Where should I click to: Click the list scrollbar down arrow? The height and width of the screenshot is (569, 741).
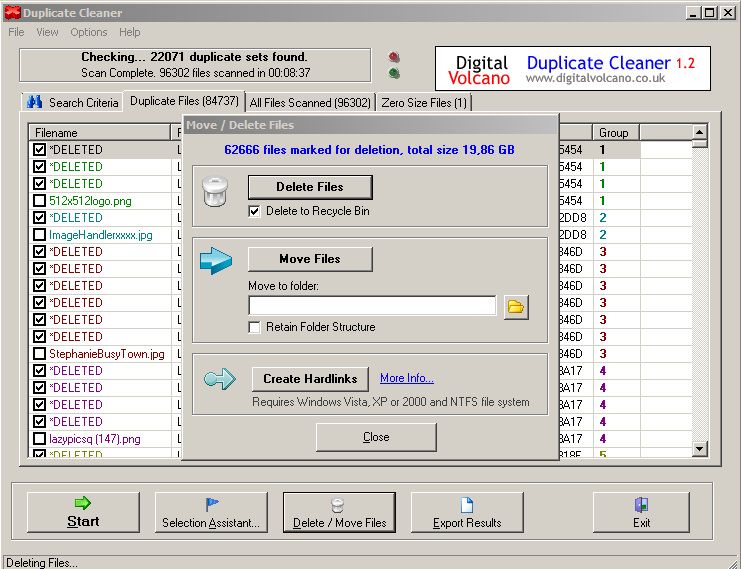(x=700, y=449)
